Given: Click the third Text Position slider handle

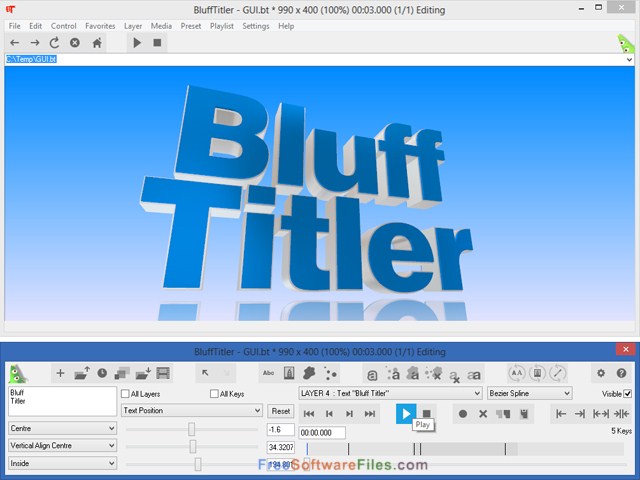Looking at the screenshot, I should point(198,464).
